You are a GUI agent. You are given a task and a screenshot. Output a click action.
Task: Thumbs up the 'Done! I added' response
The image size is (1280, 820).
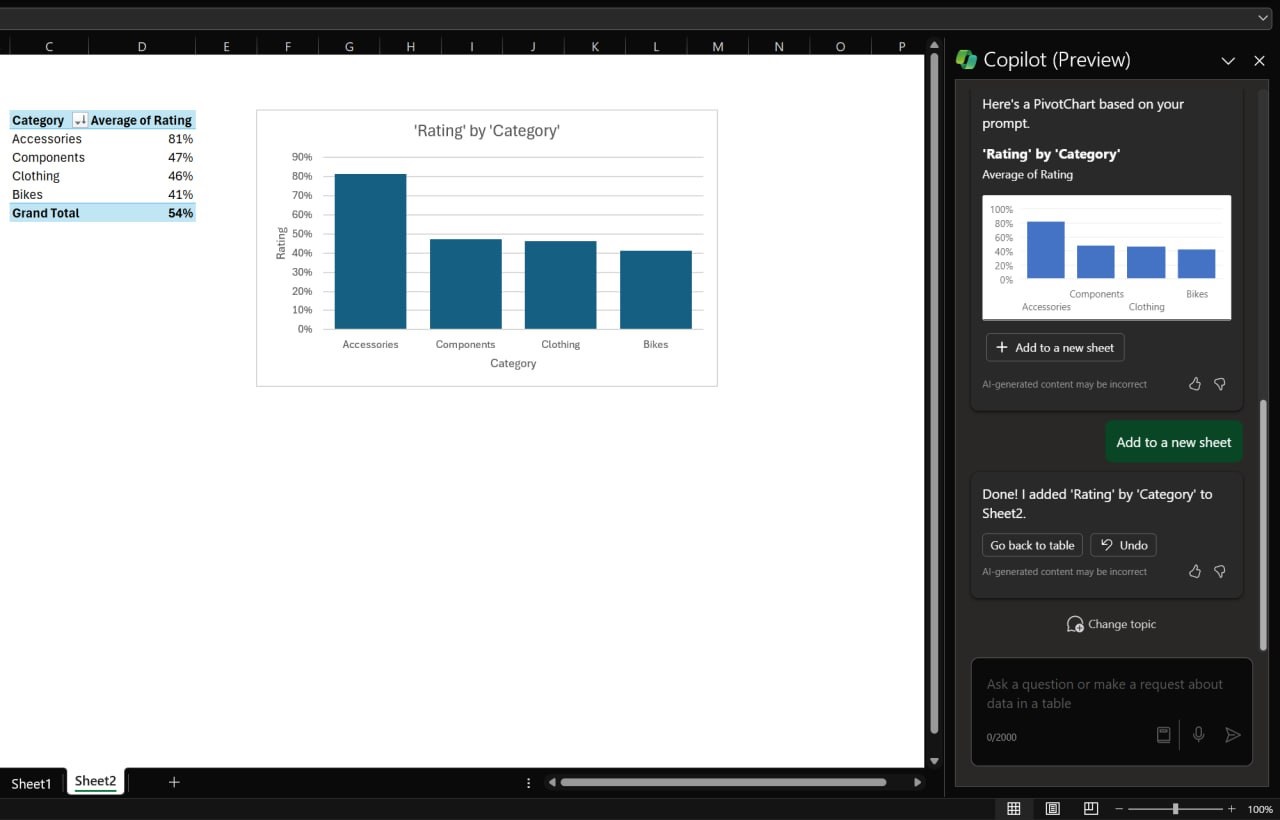1194,571
